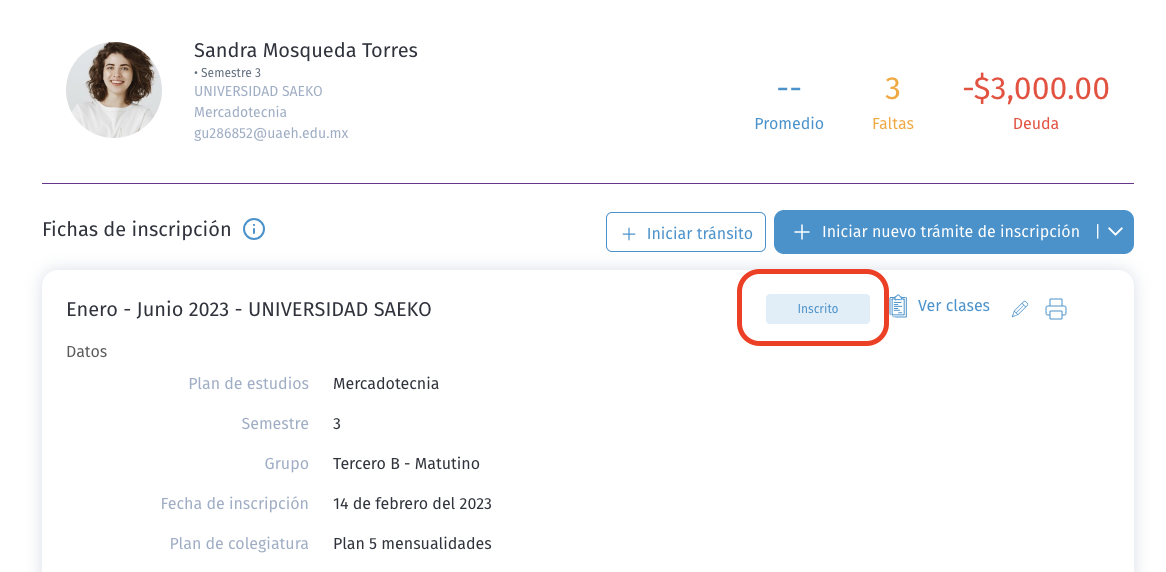Viewport: 1166px width, 572px height.
Task: Click the printer icon on enrollment card
Action: [x=1056, y=309]
